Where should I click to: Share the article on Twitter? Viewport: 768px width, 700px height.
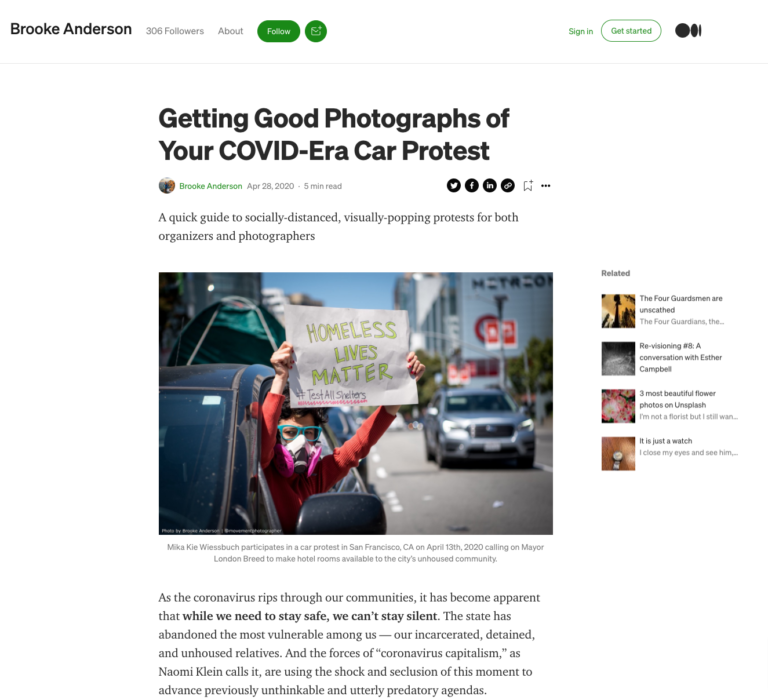coord(454,186)
